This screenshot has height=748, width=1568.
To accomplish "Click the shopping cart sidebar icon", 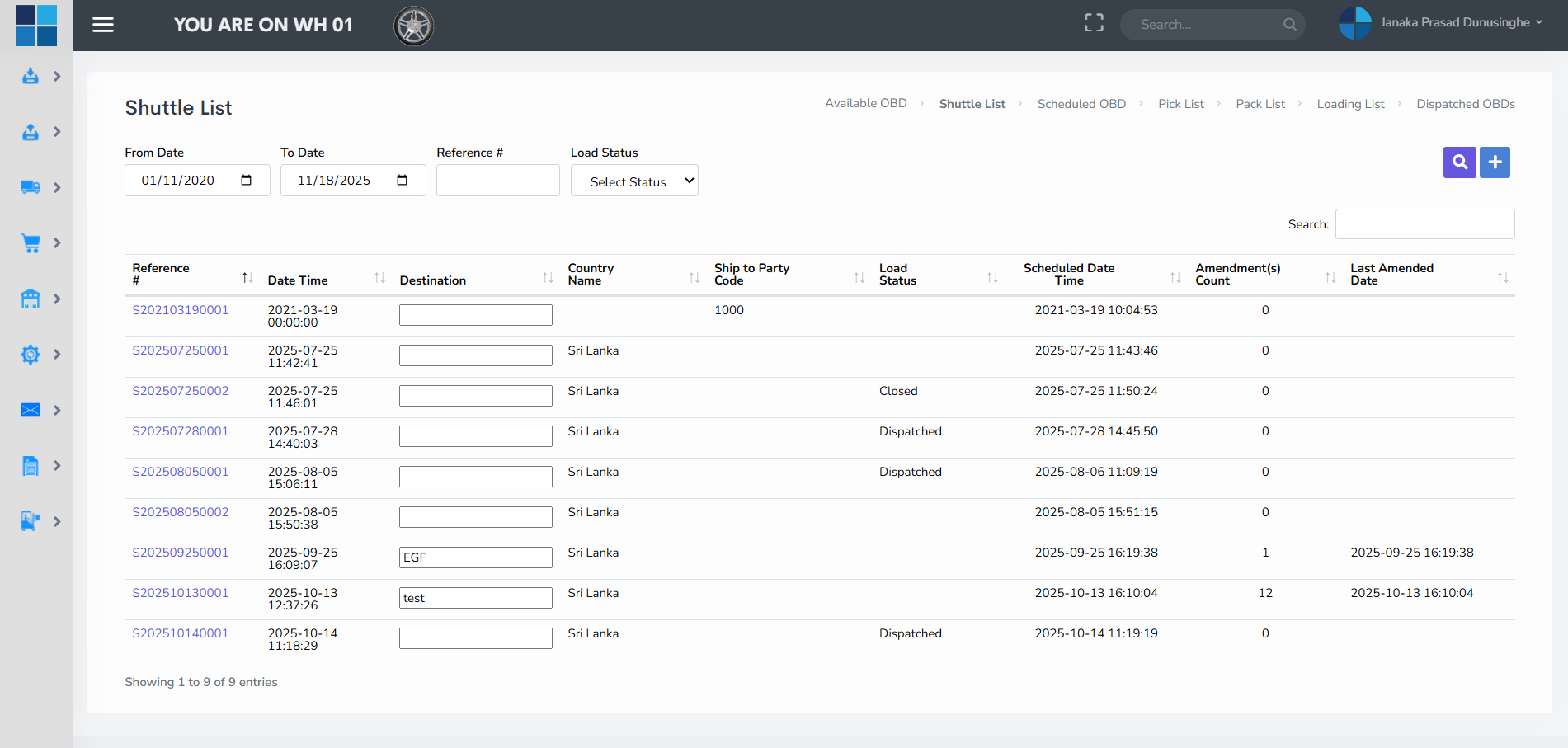I will click(31, 243).
